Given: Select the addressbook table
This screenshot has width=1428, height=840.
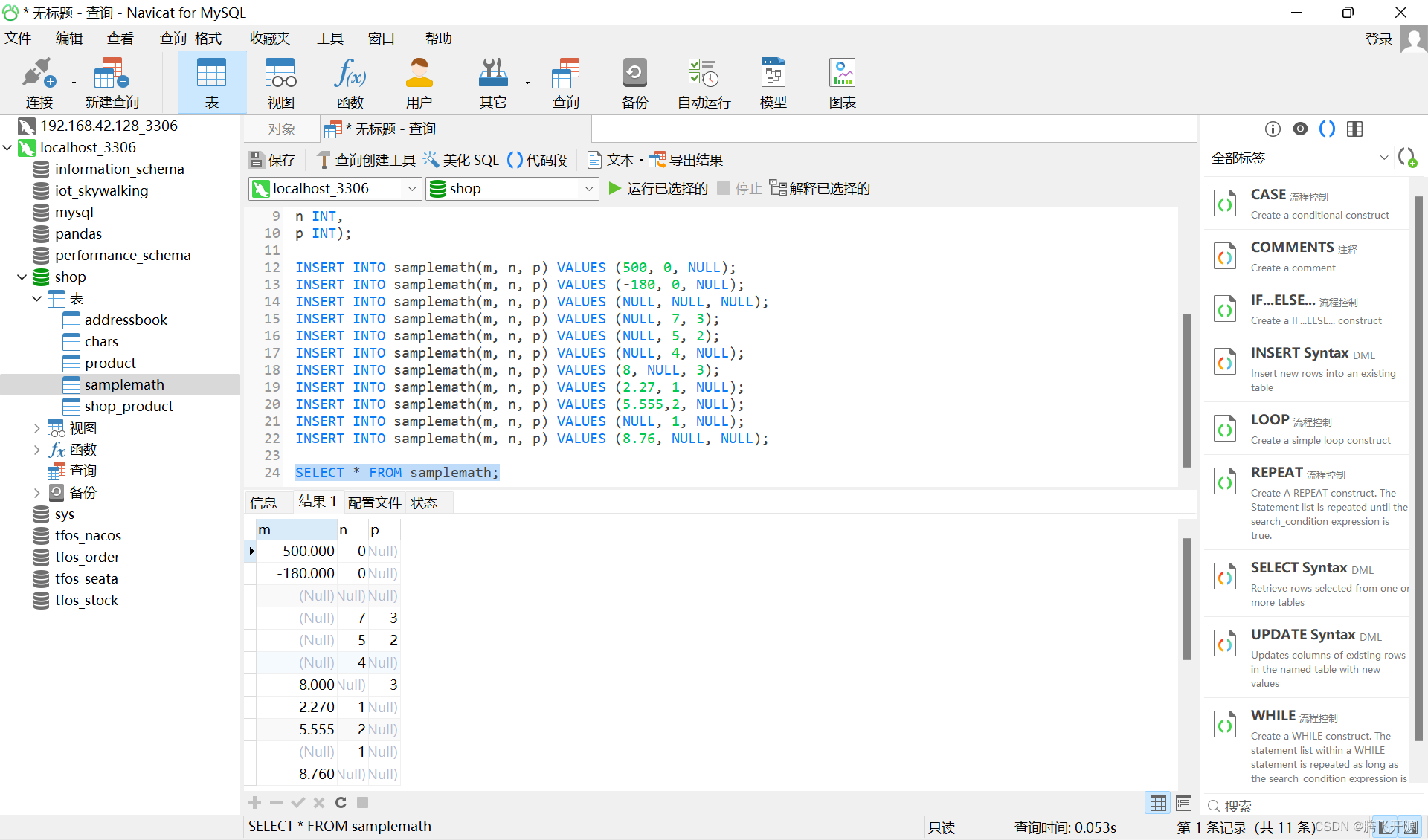Looking at the screenshot, I should 126,320.
